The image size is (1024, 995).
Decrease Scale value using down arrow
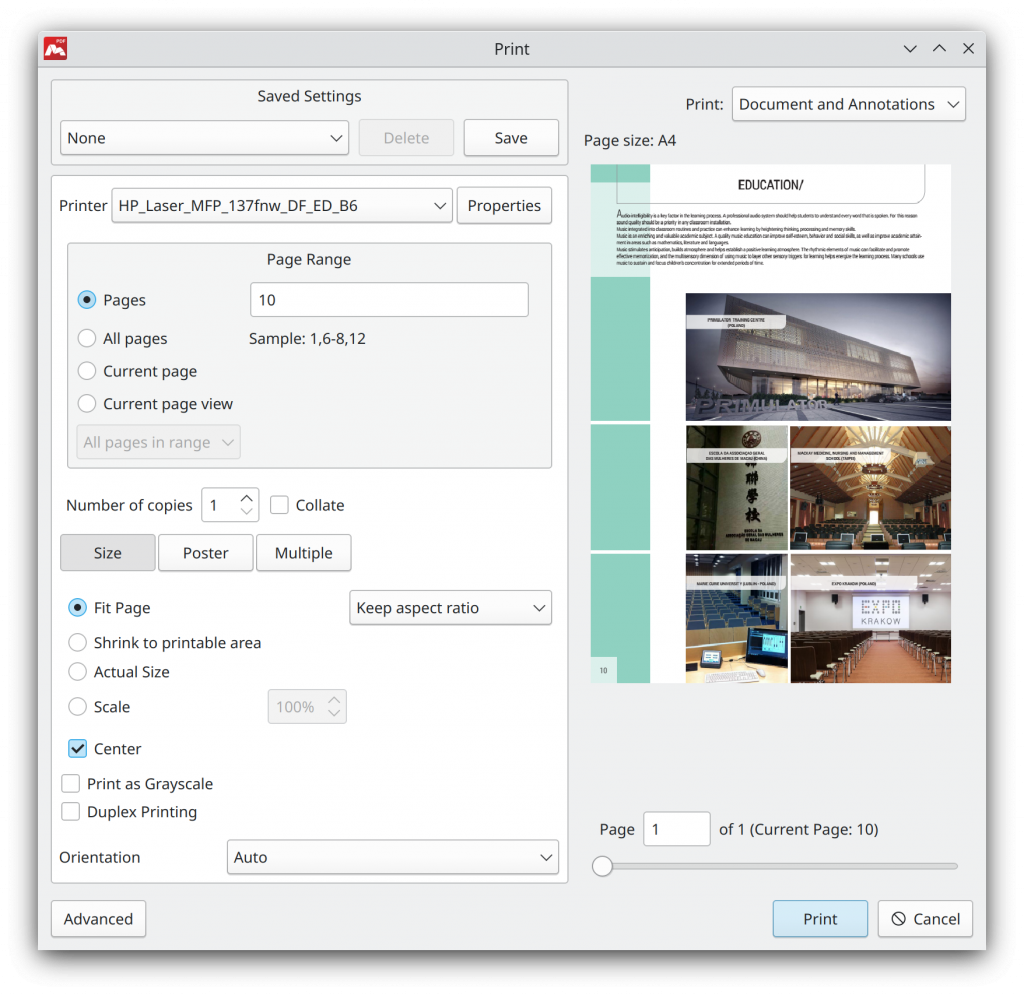pos(332,713)
